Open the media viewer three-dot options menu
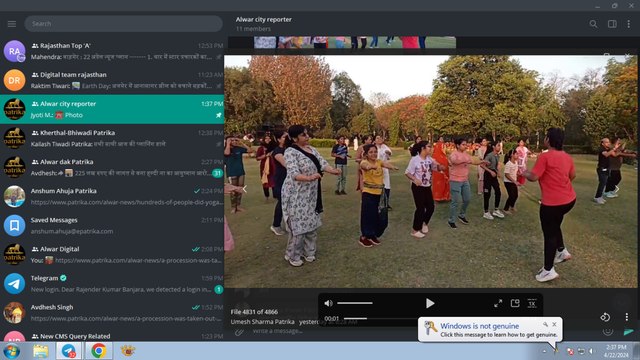Screen dimensions: 640x360 coord(627,317)
